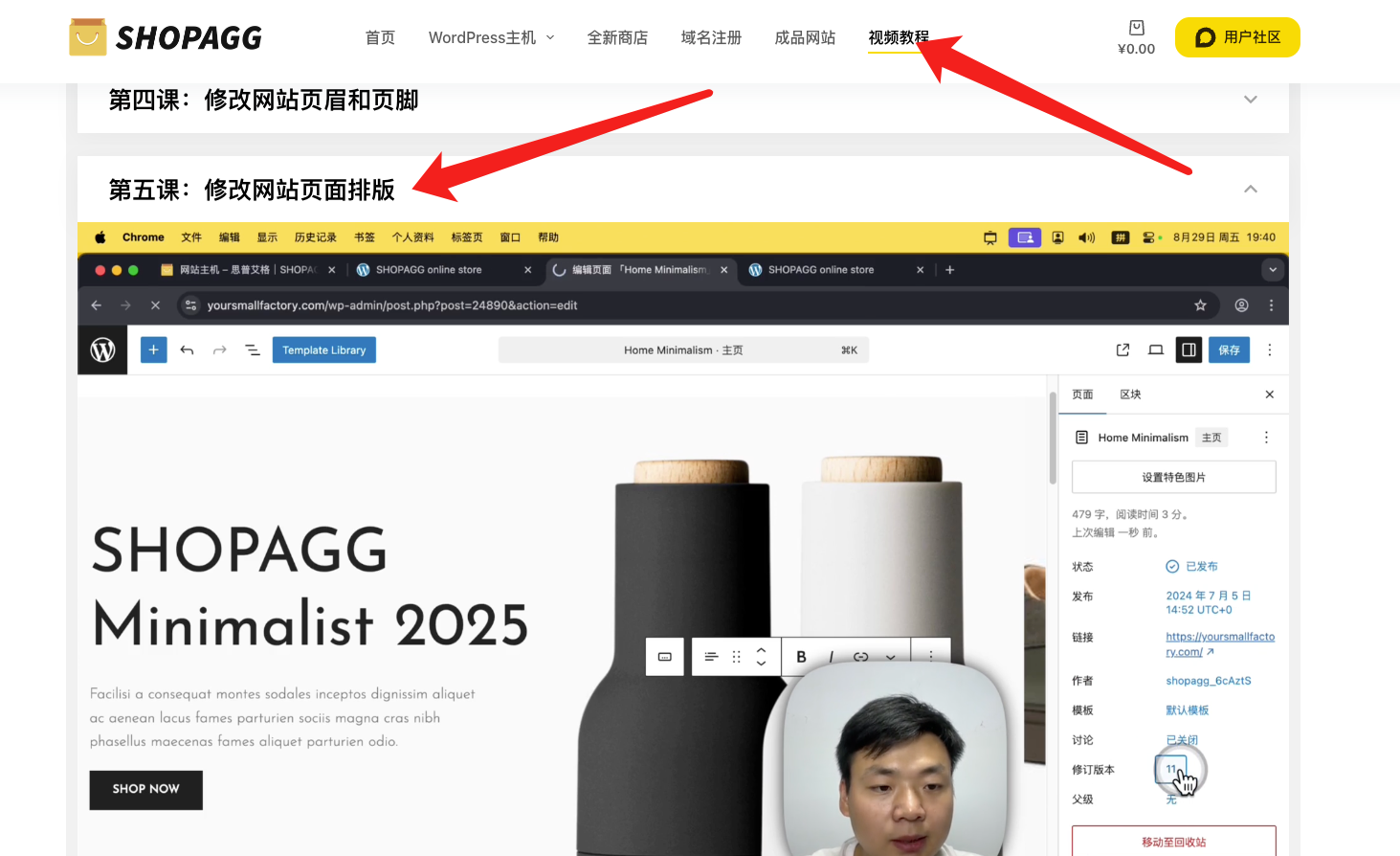This screenshot has width=1400, height=856.
Task: Click the publish date 2024 年 7 月 5 日
Action: coord(1209,602)
